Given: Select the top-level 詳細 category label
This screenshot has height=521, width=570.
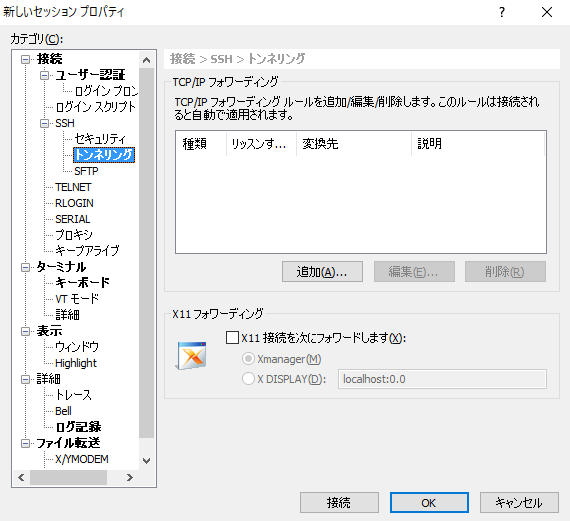Looking at the screenshot, I should tap(48, 379).
